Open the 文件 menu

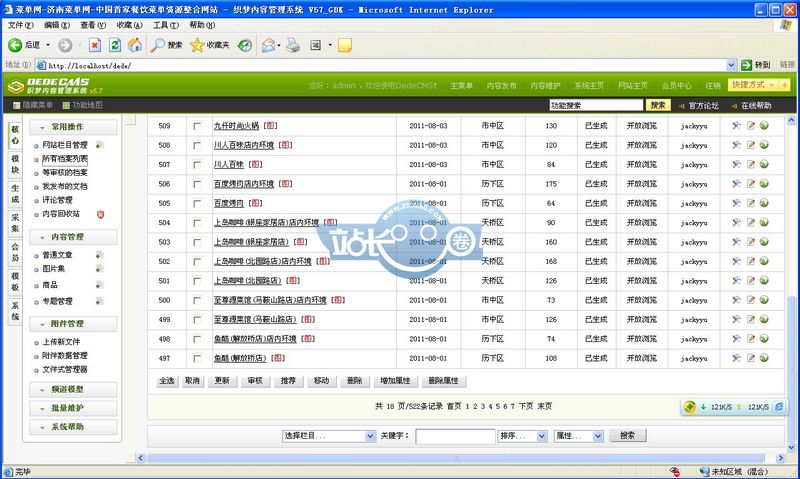pyautogui.click(x=20, y=25)
